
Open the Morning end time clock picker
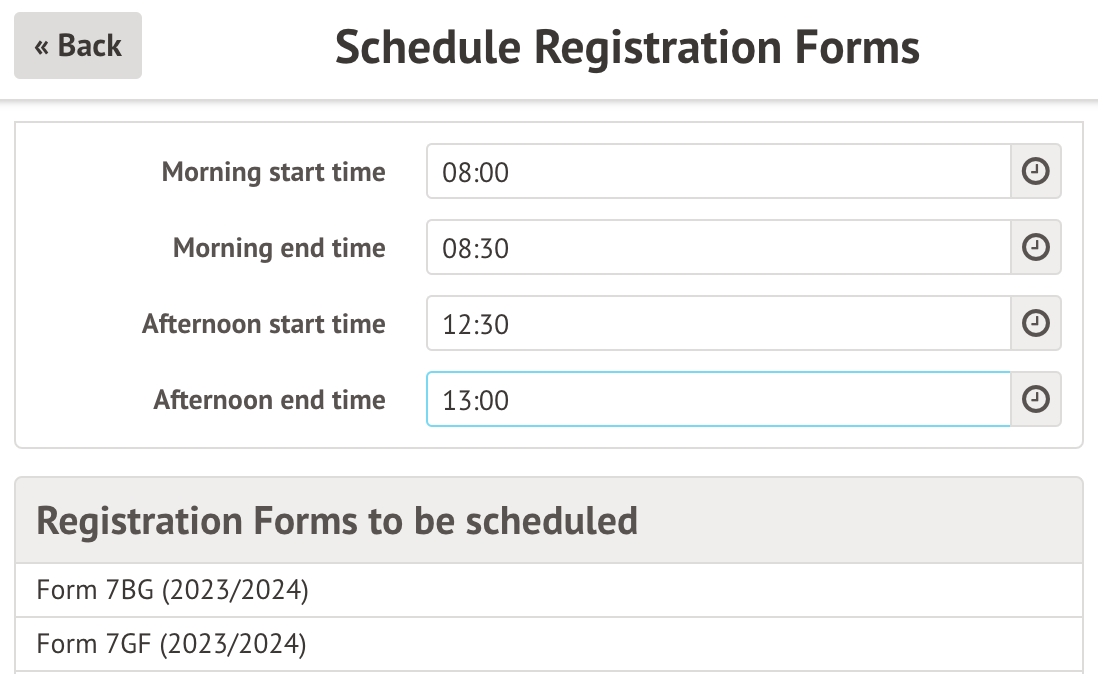pos(1036,248)
